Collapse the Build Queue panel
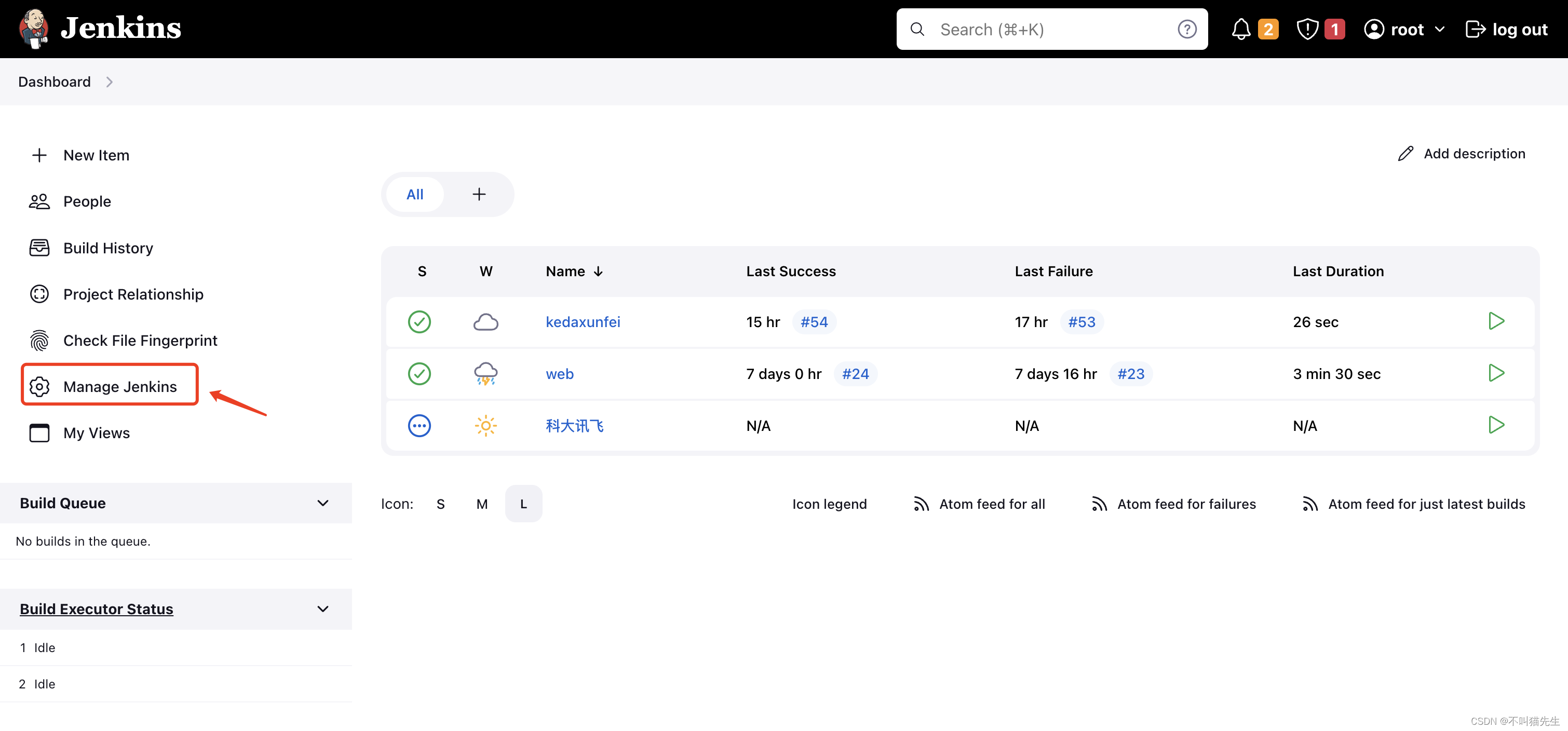Image resolution: width=1568 pixels, height=731 pixels. coord(322,504)
